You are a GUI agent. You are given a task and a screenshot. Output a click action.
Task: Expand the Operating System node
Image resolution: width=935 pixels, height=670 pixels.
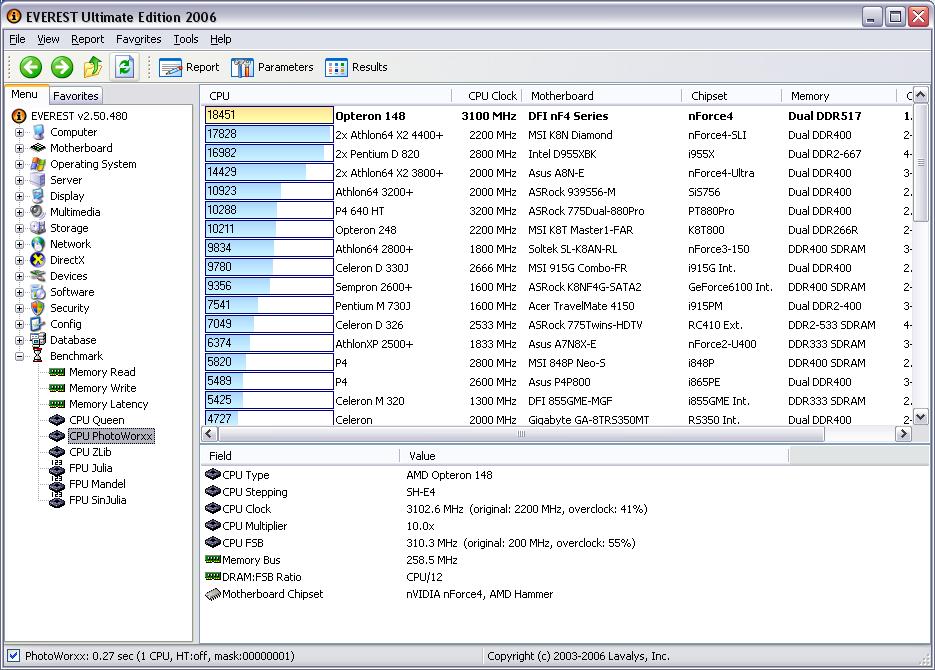pyautogui.click(x=20, y=165)
